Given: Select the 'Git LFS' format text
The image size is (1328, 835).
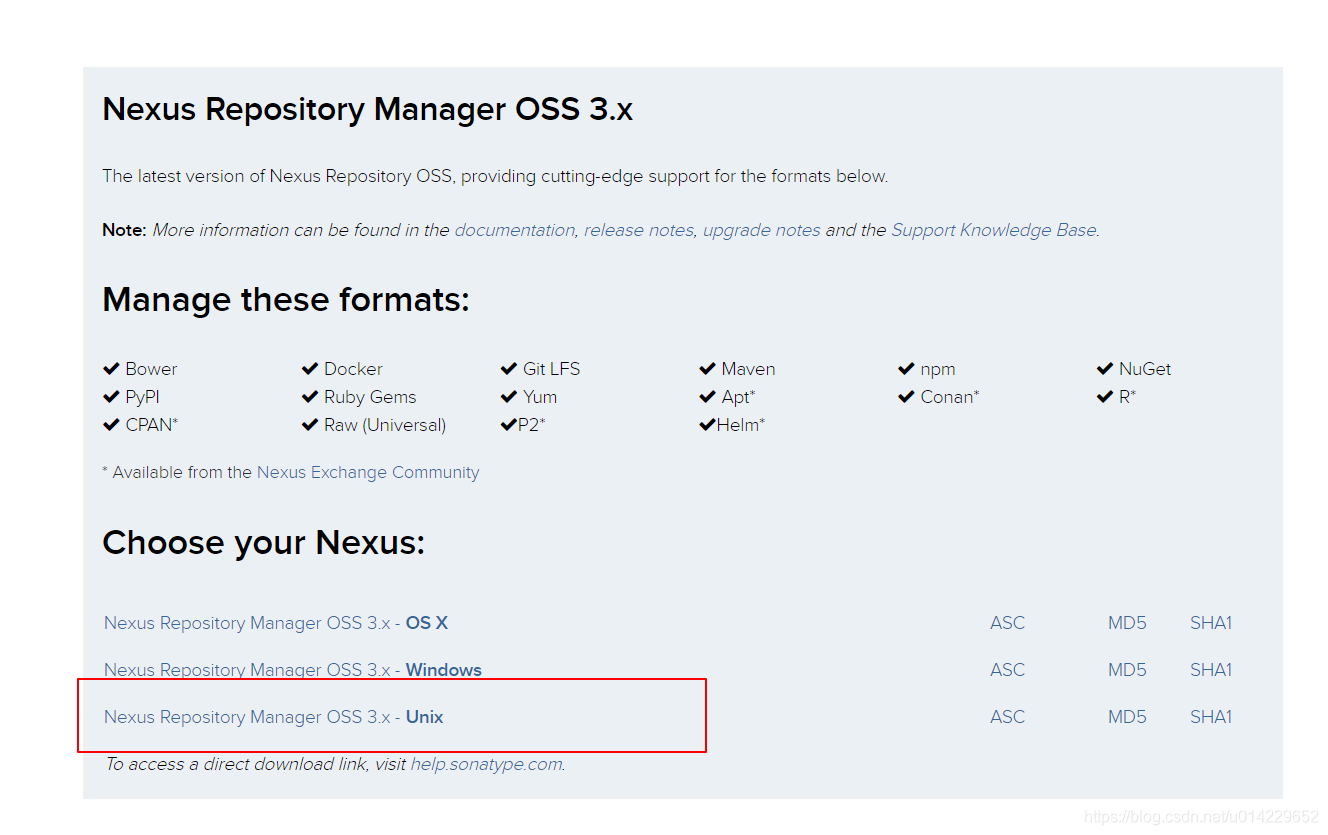Looking at the screenshot, I should point(551,369).
